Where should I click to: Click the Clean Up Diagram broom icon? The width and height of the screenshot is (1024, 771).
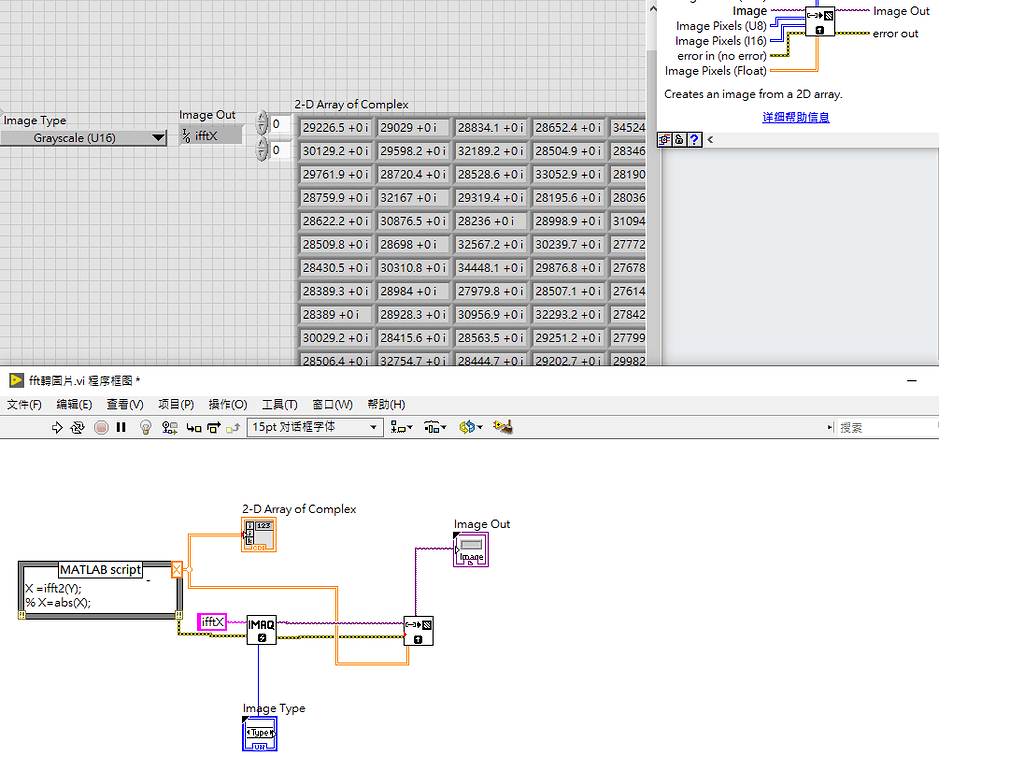[x=503, y=428]
